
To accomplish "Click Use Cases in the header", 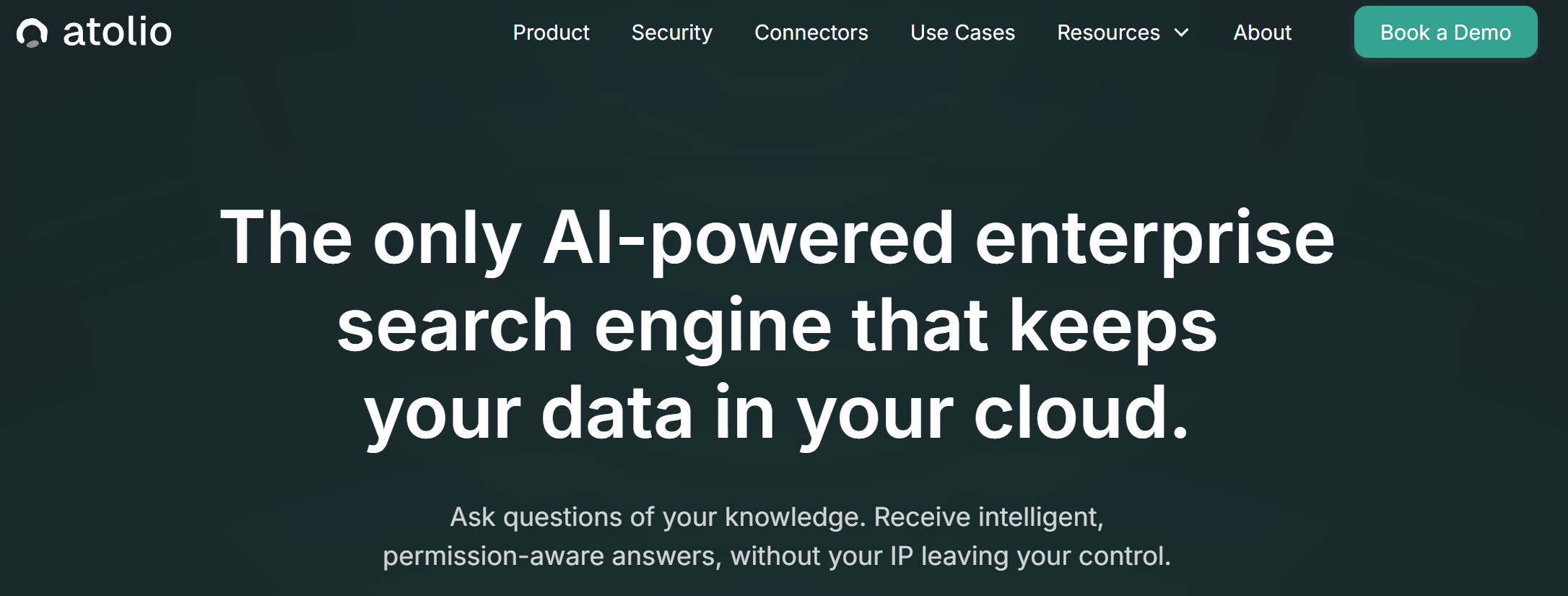I will [x=962, y=33].
